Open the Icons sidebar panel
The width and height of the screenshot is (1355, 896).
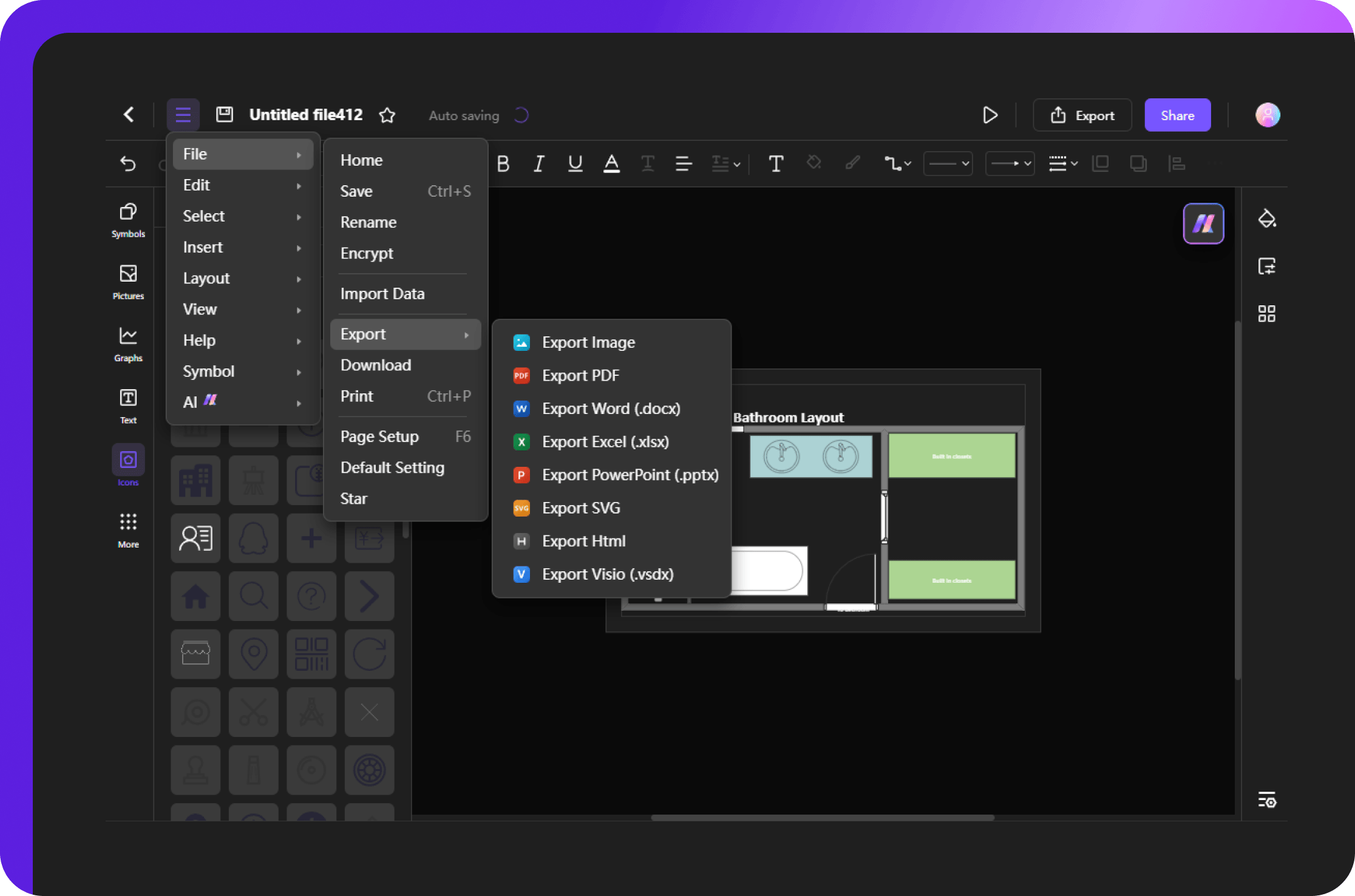[x=128, y=466]
